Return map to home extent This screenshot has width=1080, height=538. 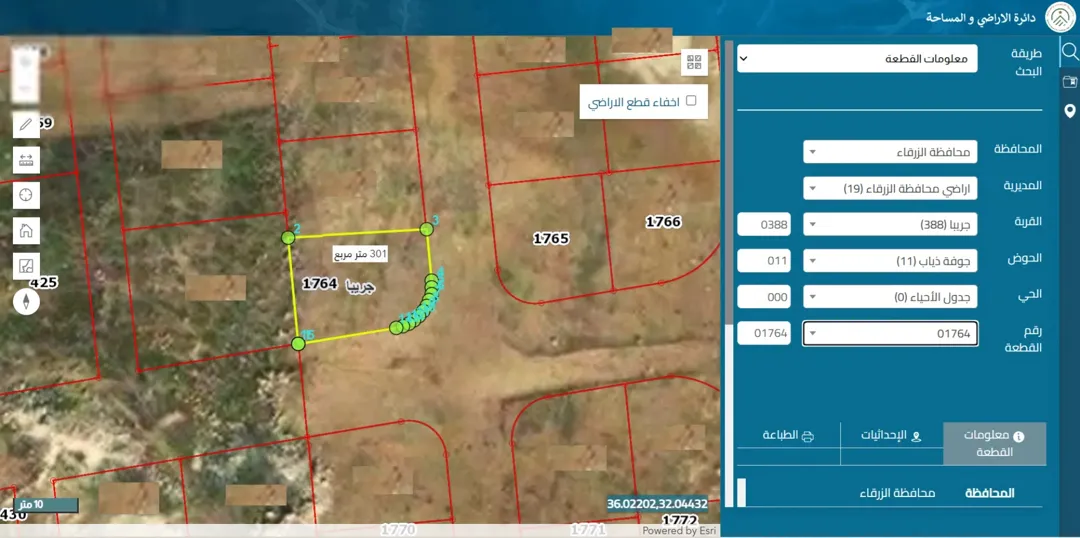tap(26, 230)
